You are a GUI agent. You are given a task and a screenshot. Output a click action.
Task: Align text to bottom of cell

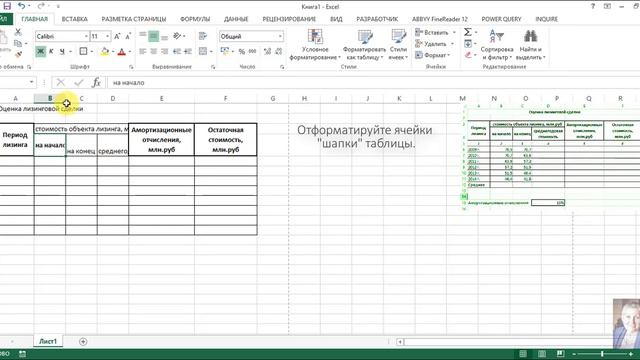[x=164, y=36]
